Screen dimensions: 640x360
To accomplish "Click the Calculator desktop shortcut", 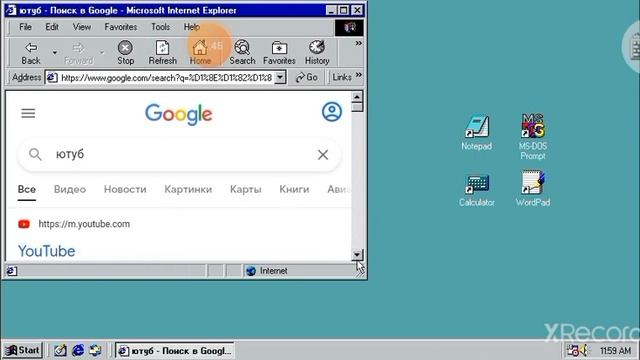I will (476, 191).
